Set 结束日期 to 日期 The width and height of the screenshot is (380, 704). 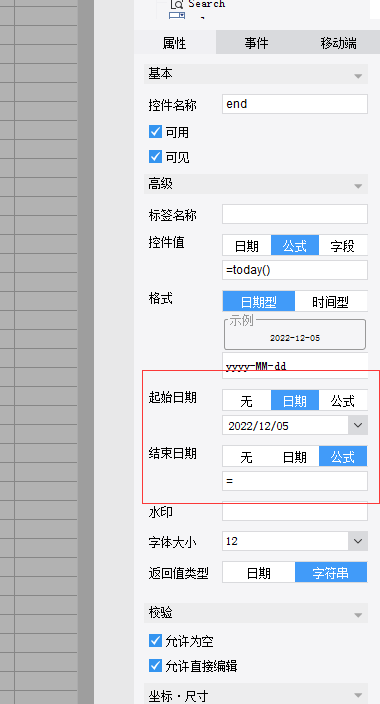[x=295, y=457]
